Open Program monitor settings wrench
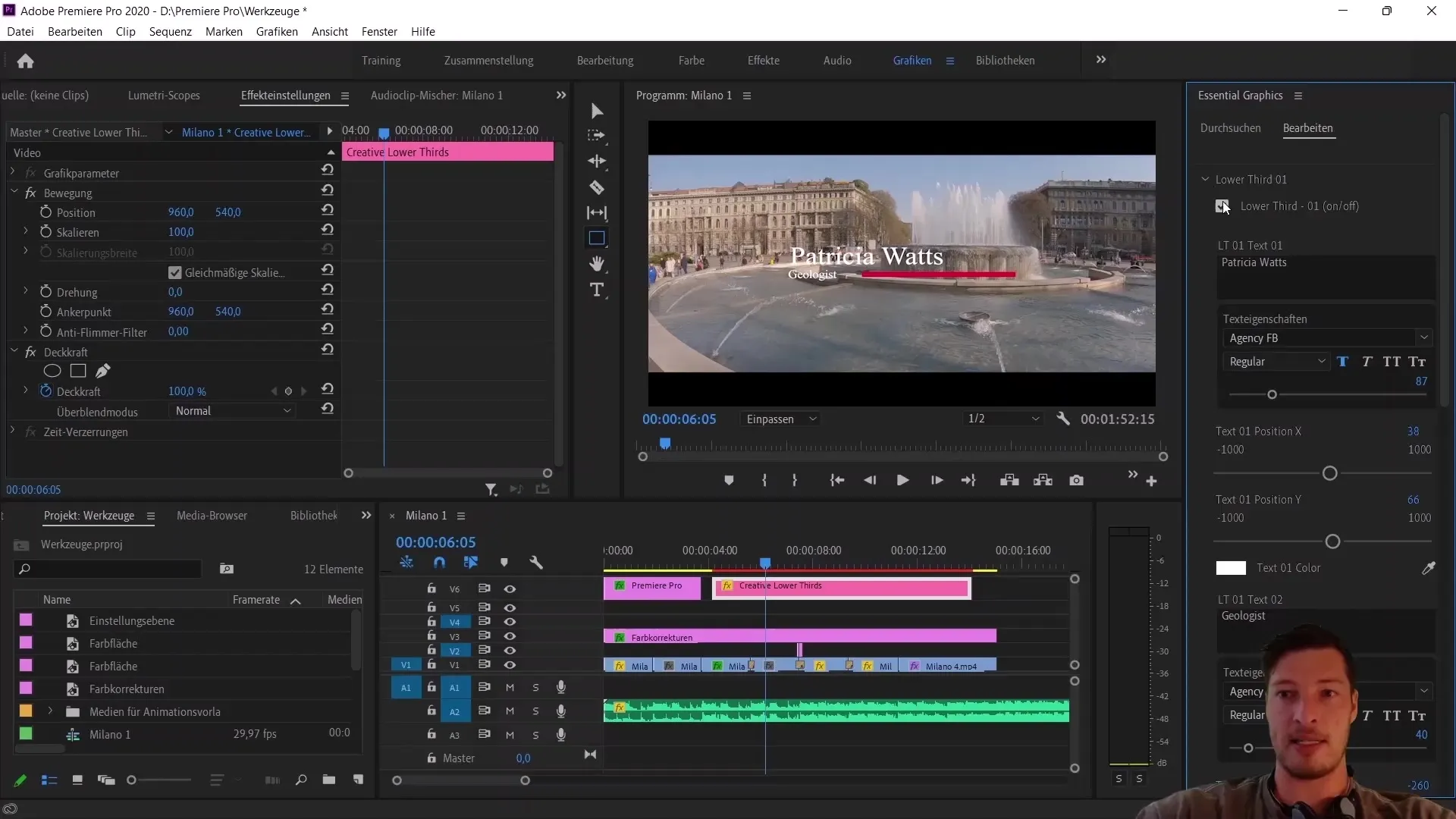Screen dimensions: 1456x819 coord(1063,419)
